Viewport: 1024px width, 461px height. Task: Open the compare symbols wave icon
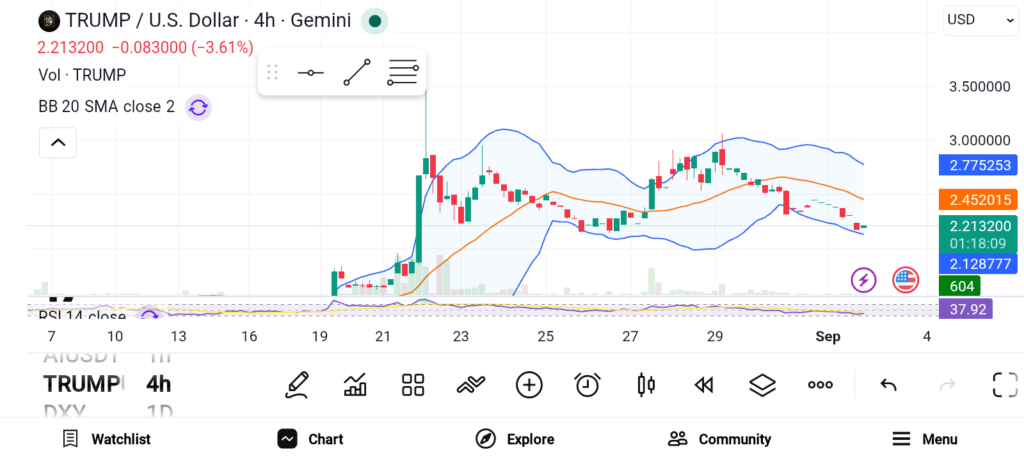(x=471, y=385)
